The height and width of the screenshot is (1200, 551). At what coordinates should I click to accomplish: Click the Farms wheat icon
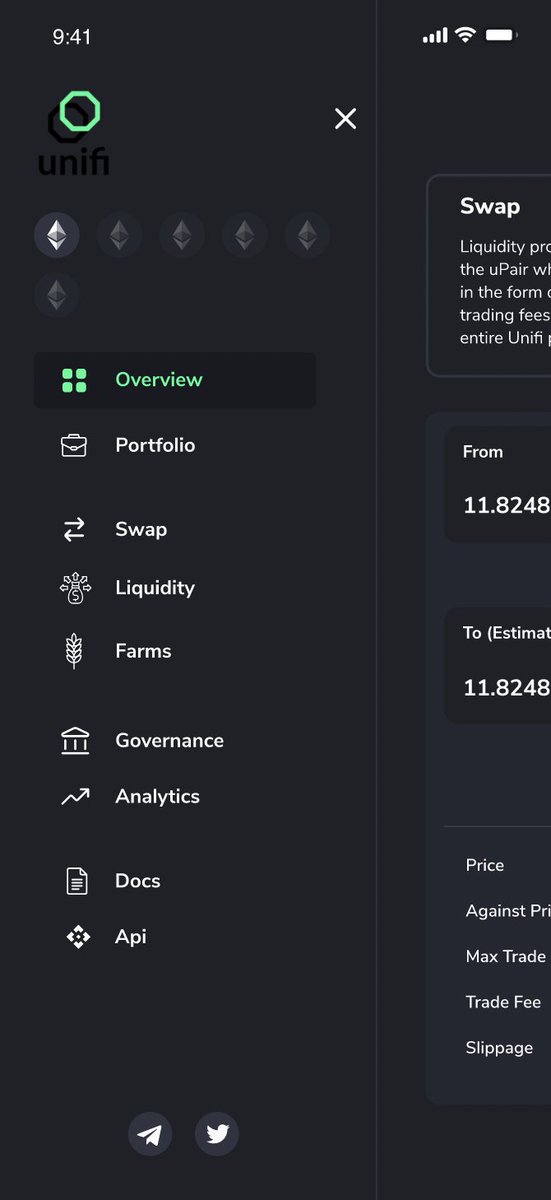click(74, 651)
